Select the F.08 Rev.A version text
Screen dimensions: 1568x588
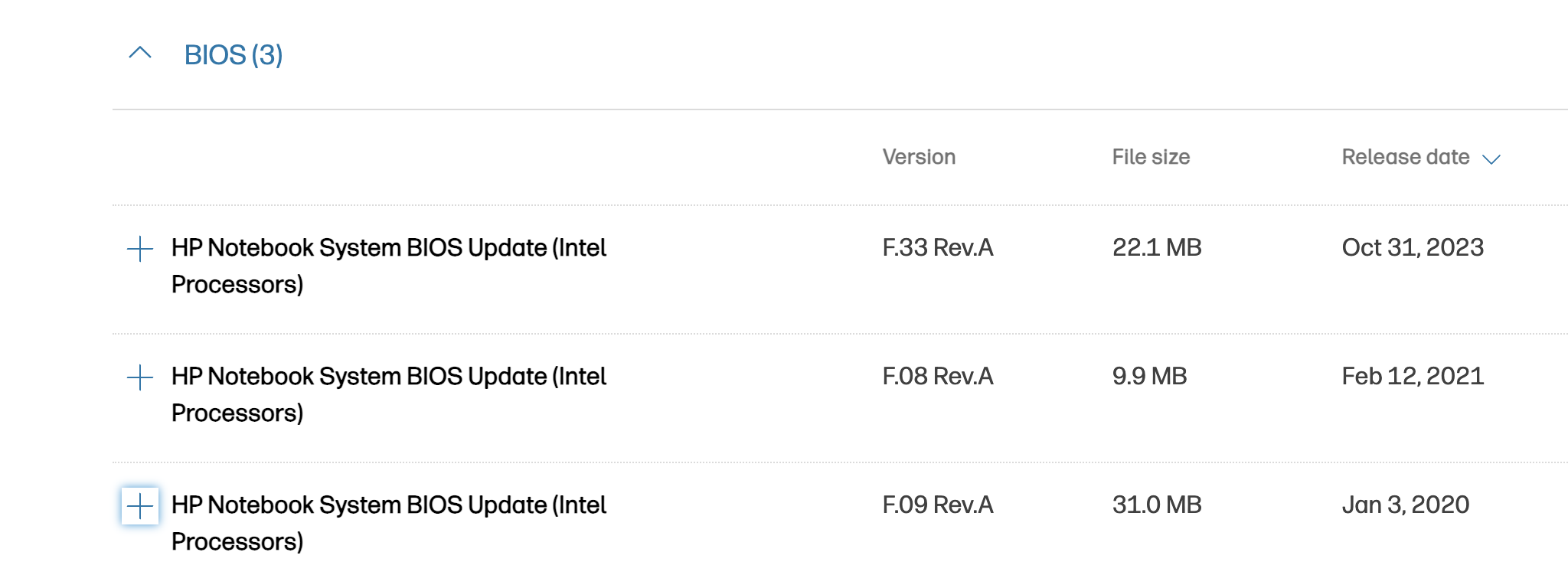click(938, 376)
